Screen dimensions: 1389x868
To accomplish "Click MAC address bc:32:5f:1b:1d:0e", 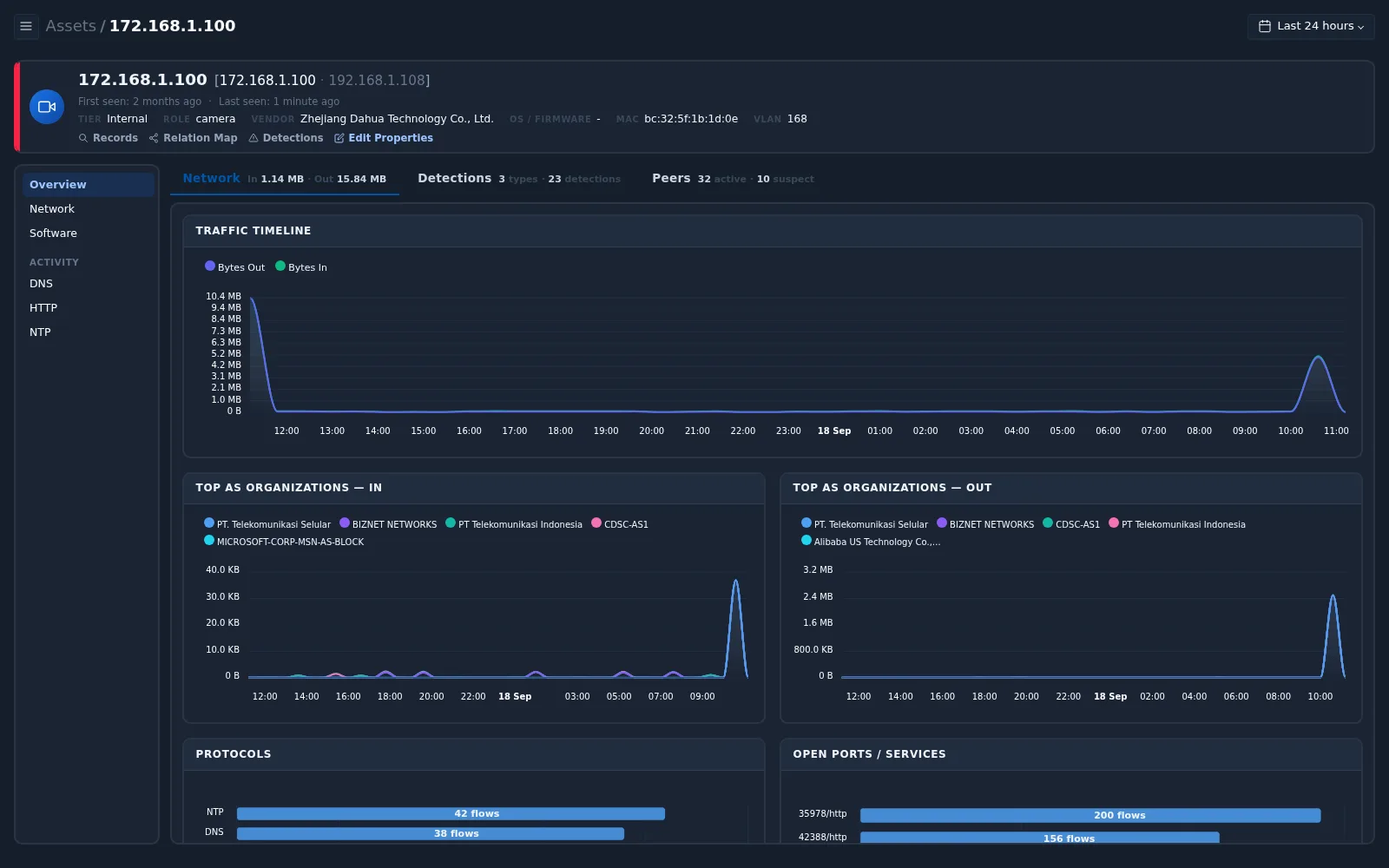I will (691, 119).
